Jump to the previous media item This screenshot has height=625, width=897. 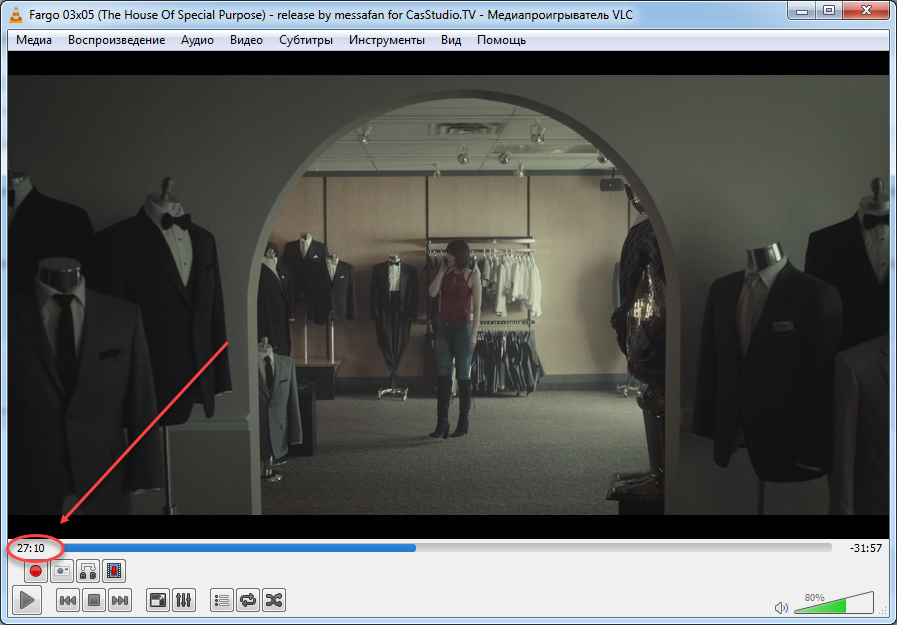click(x=68, y=600)
